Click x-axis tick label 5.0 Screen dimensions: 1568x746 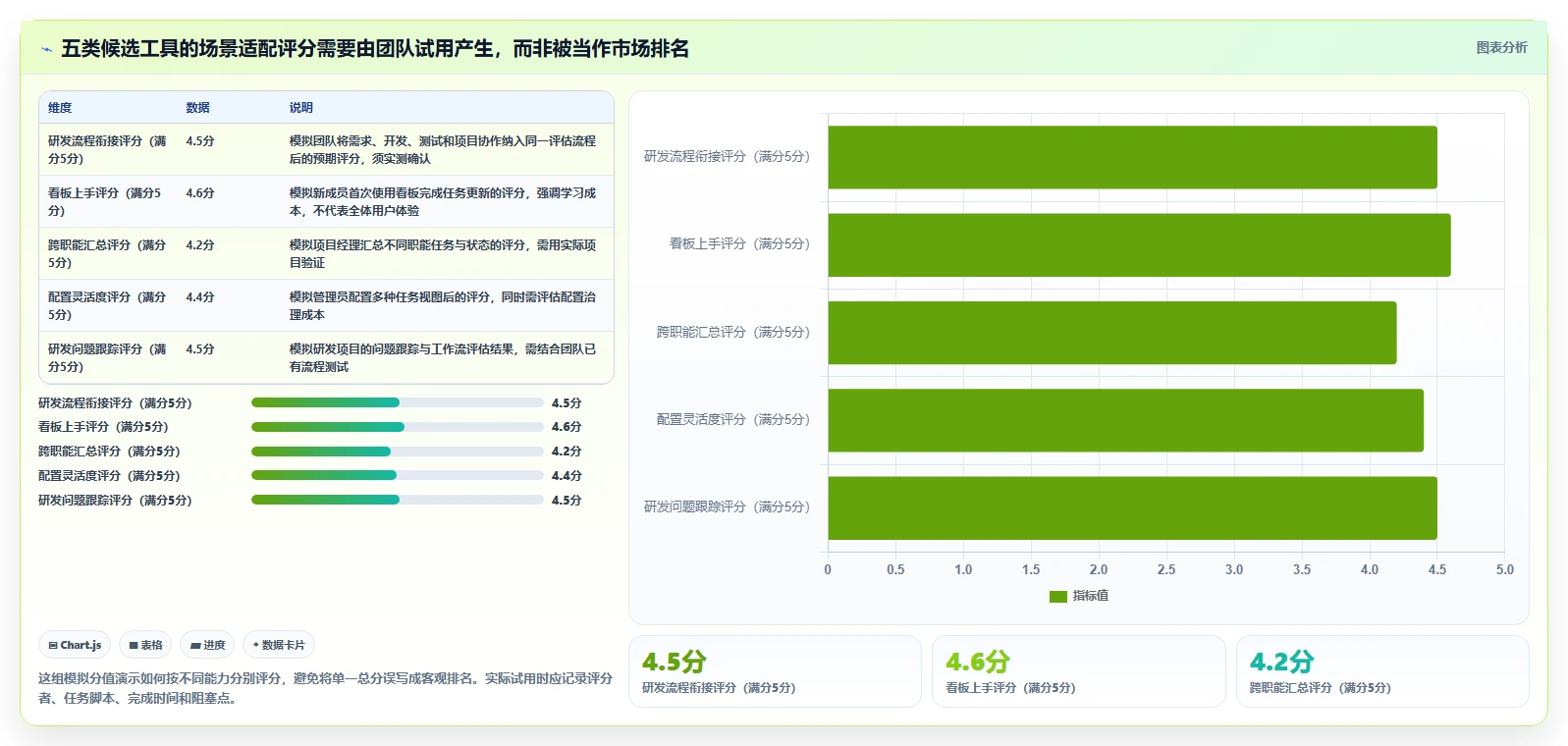(1504, 569)
